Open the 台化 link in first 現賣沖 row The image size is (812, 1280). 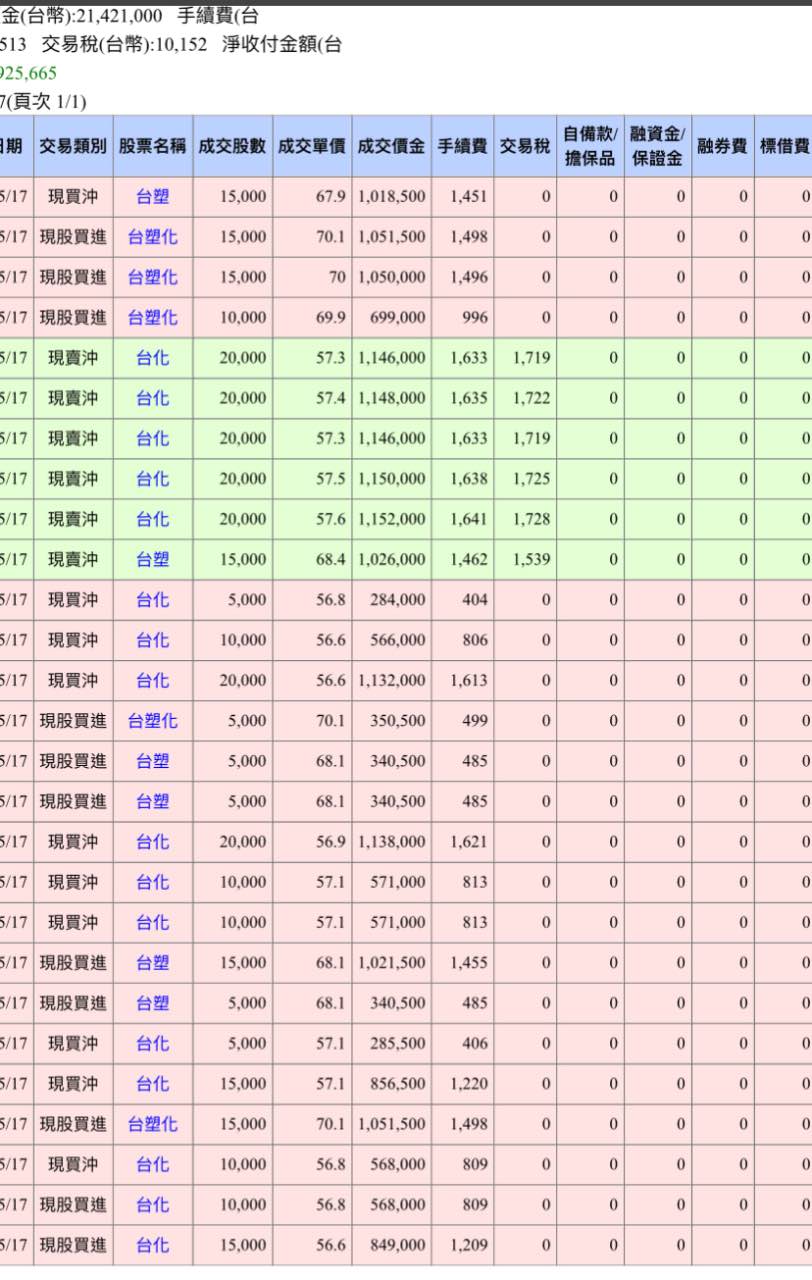coord(151,357)
